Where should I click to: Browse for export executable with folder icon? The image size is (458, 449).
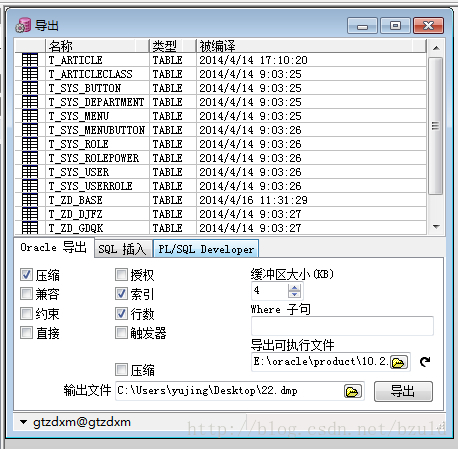pyautogui.click(x=399, y=362)
